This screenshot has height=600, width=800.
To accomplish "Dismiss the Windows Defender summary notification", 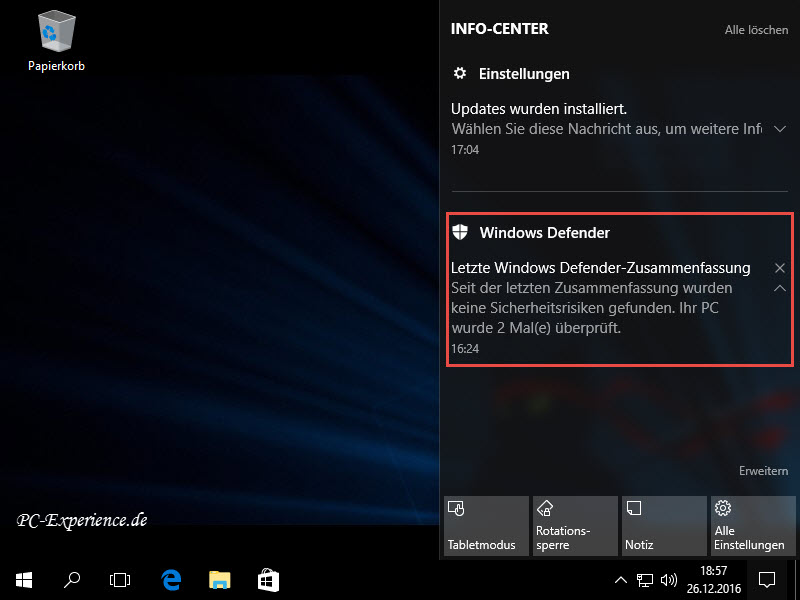I will 780,268.
